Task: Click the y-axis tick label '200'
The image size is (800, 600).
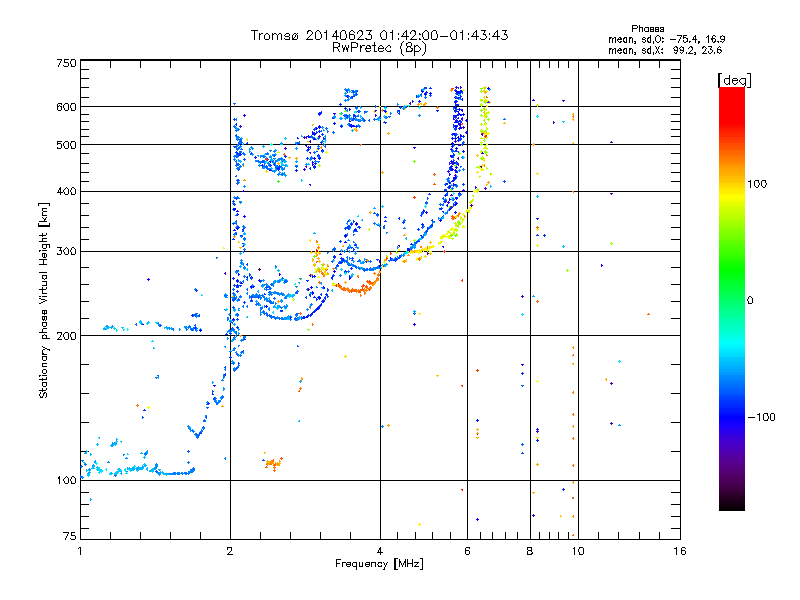Action: [66, 336]
